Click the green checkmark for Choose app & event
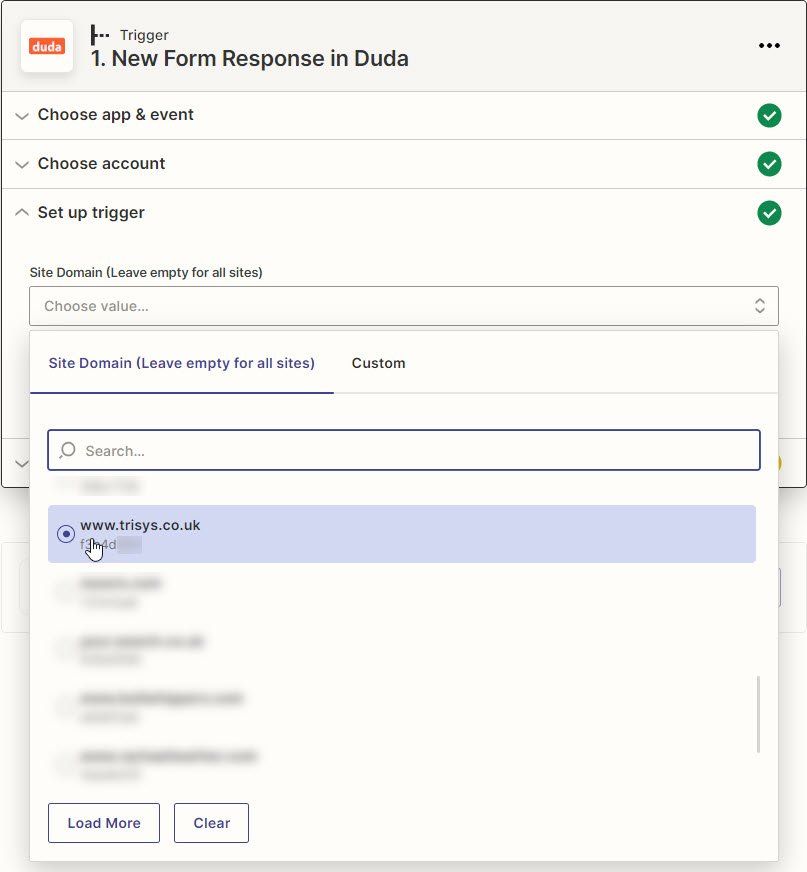The height and width of the screenshot is (872, 807). pos(769,116)
